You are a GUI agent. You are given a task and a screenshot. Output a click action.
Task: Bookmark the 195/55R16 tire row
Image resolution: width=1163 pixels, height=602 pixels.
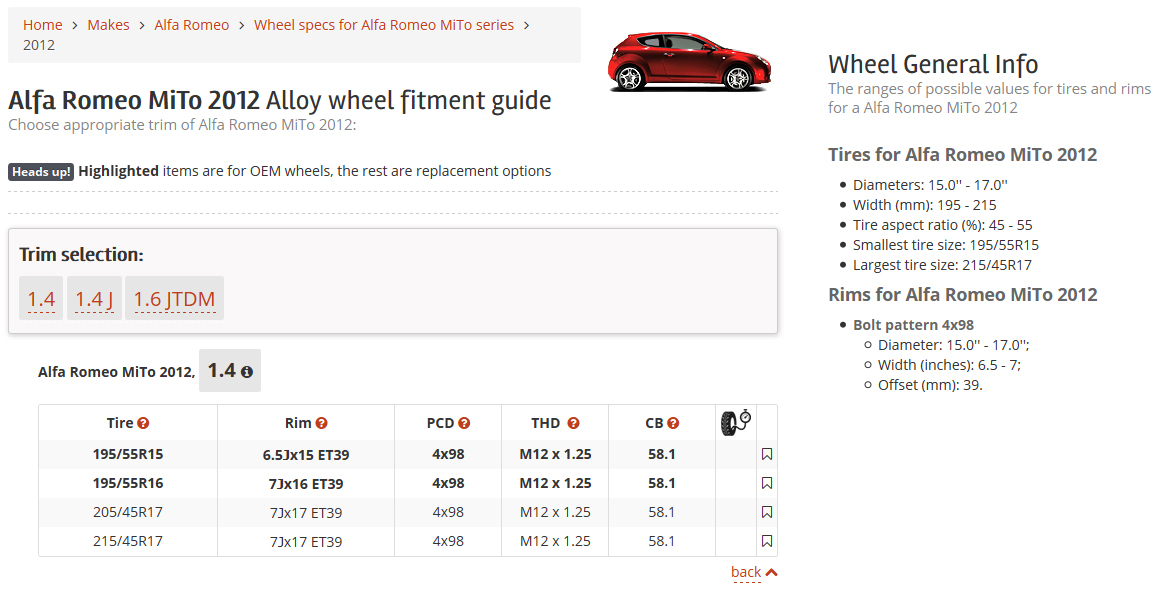767,483
